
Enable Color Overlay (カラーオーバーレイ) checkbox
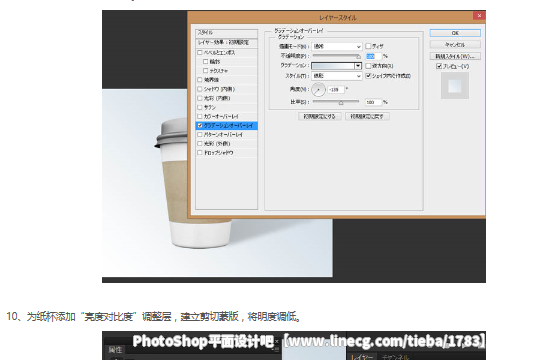[x=200, y=116]
